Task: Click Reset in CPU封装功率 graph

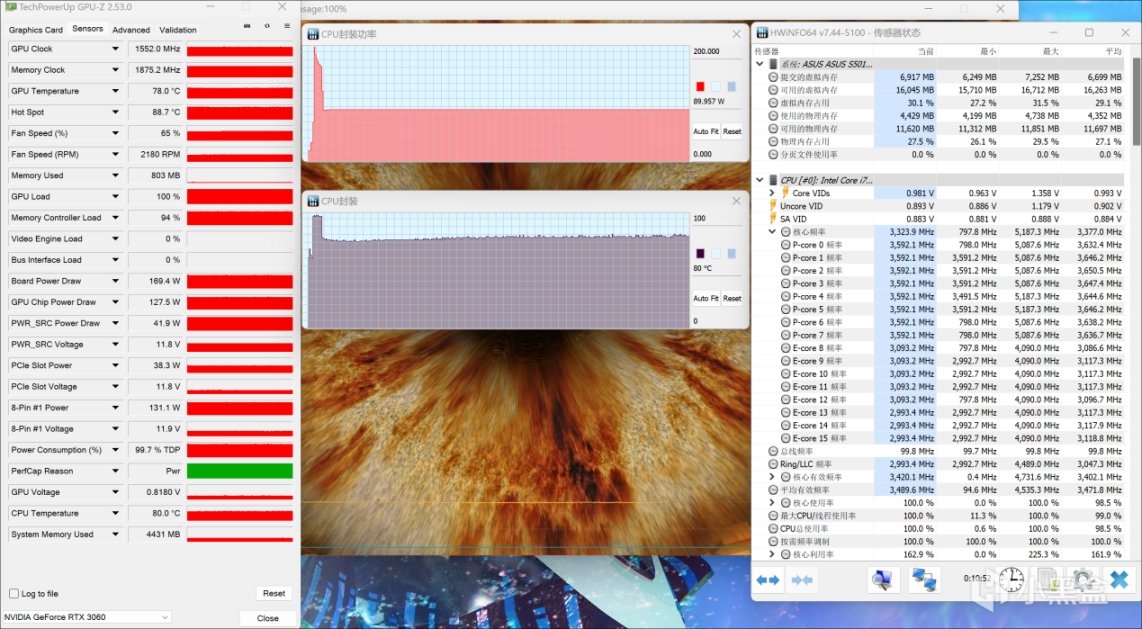Action: coord(732,132)
